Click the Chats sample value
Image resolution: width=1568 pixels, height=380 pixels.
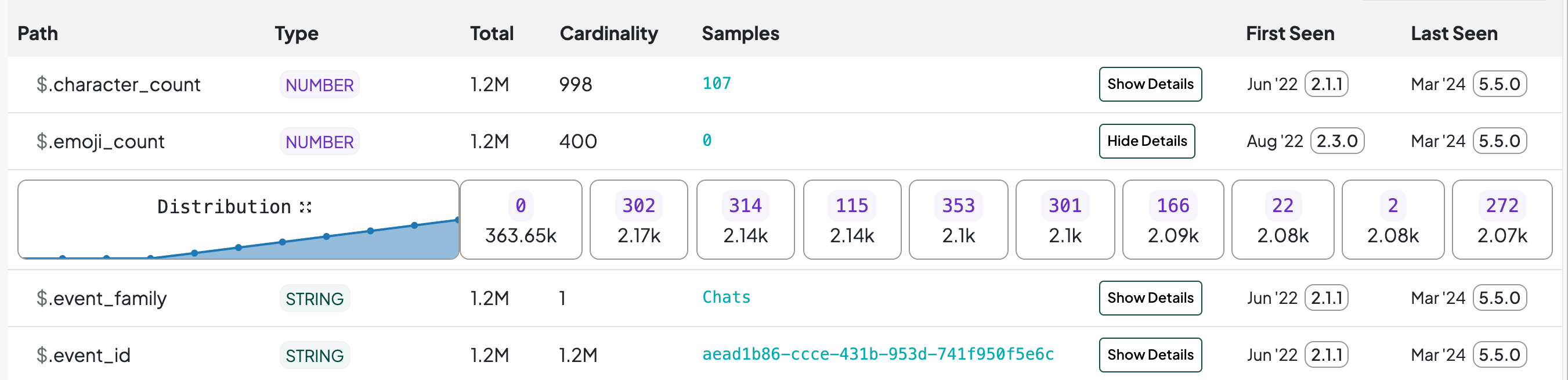726,297
